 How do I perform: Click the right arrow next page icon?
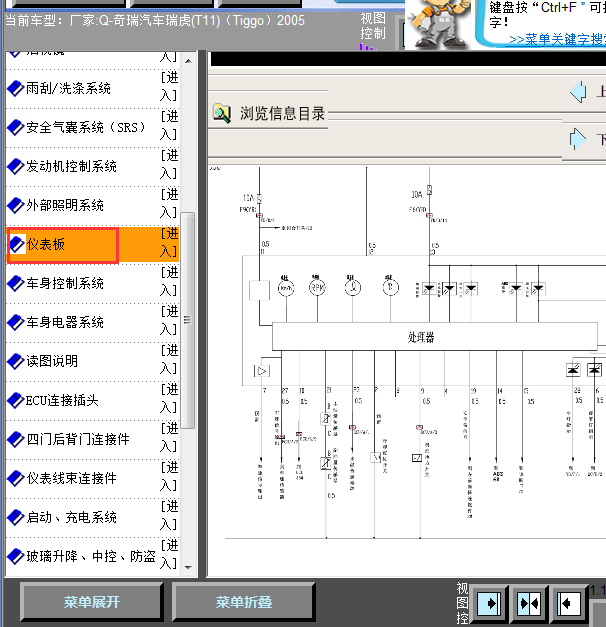click(578, 139)
